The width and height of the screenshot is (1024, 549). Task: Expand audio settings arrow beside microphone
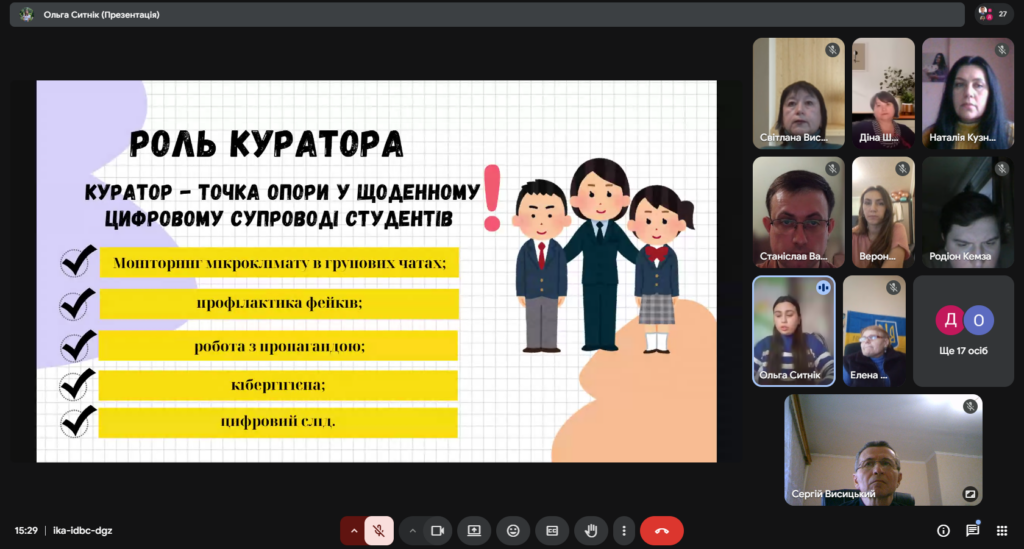point(354,530)
